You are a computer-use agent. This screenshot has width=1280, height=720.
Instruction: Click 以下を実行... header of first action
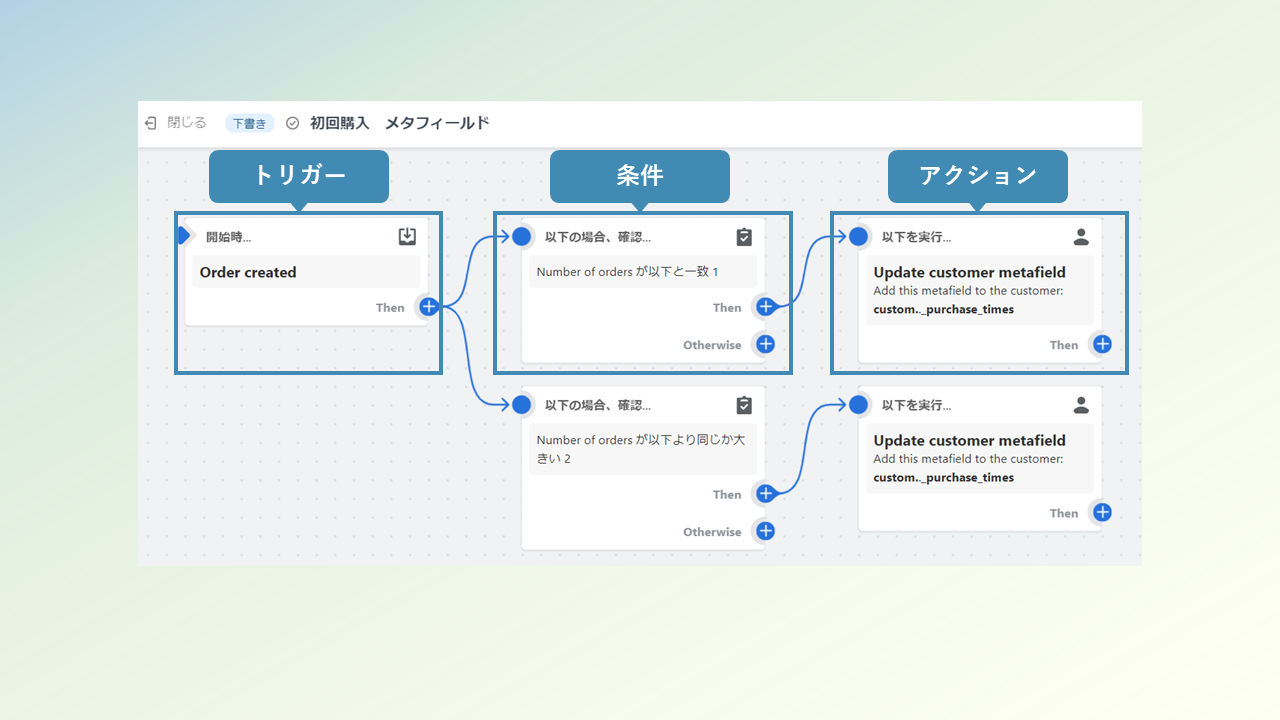(916, 237)
